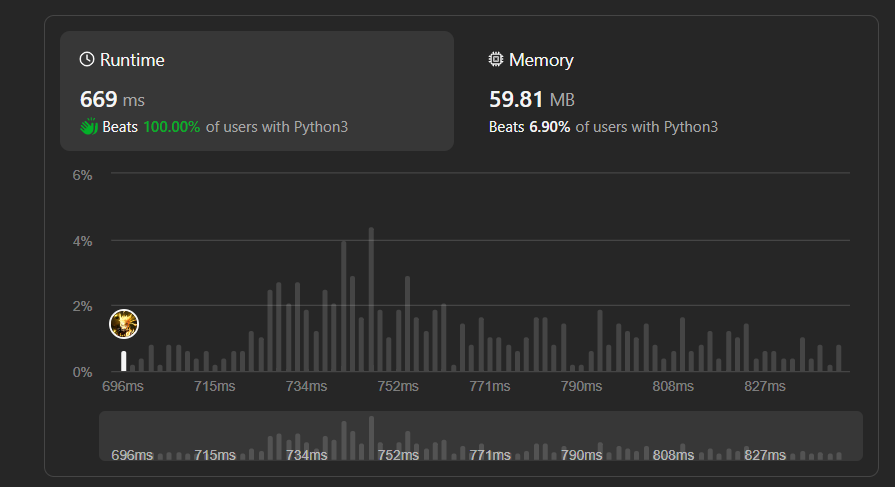Viewport: 895px width, 487px height.
Task: Click the clock icon beside Runtime
Action: pyautogui.click(x=87, y=60)
